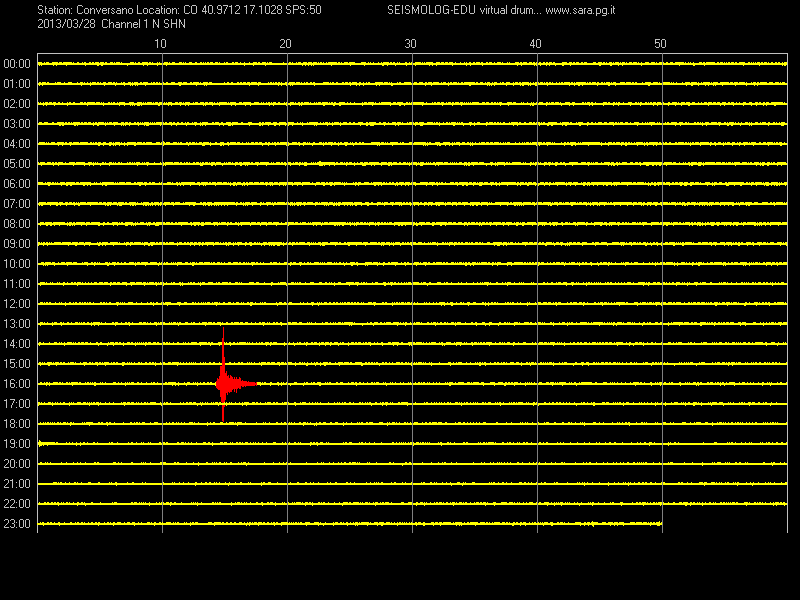Click the 01:00 hour row label
800x600 pixels.
[17, 84]
